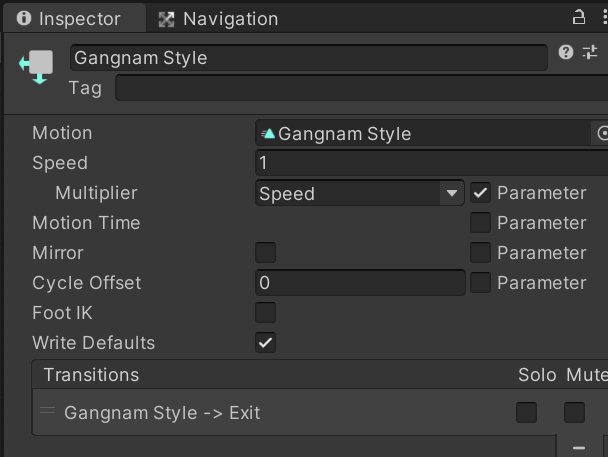Viewport: 608px width, 457px height.
Task: Click the Solo column header
Action: pos(537,375)
